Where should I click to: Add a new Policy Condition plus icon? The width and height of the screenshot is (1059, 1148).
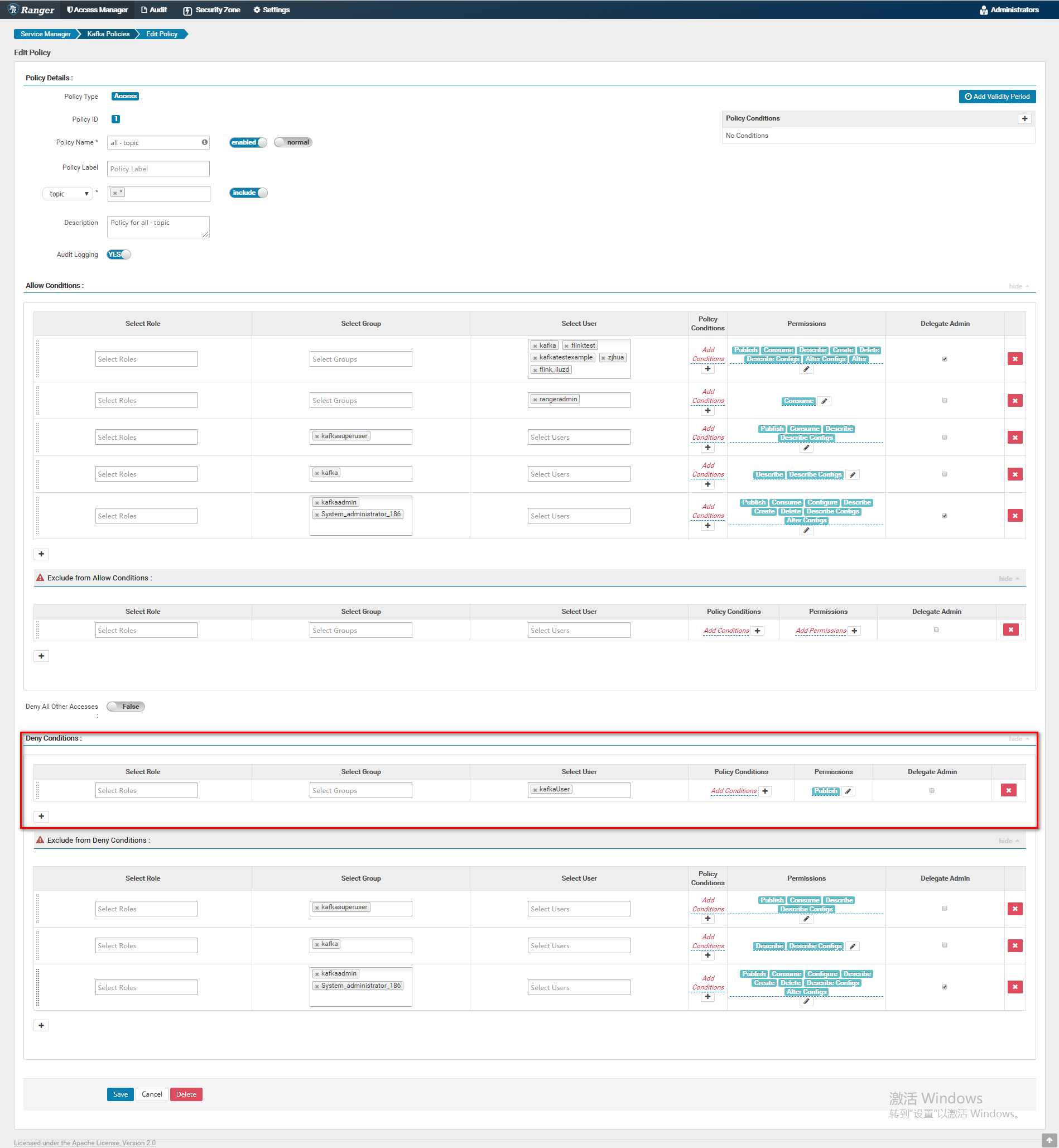[1024, 119]
